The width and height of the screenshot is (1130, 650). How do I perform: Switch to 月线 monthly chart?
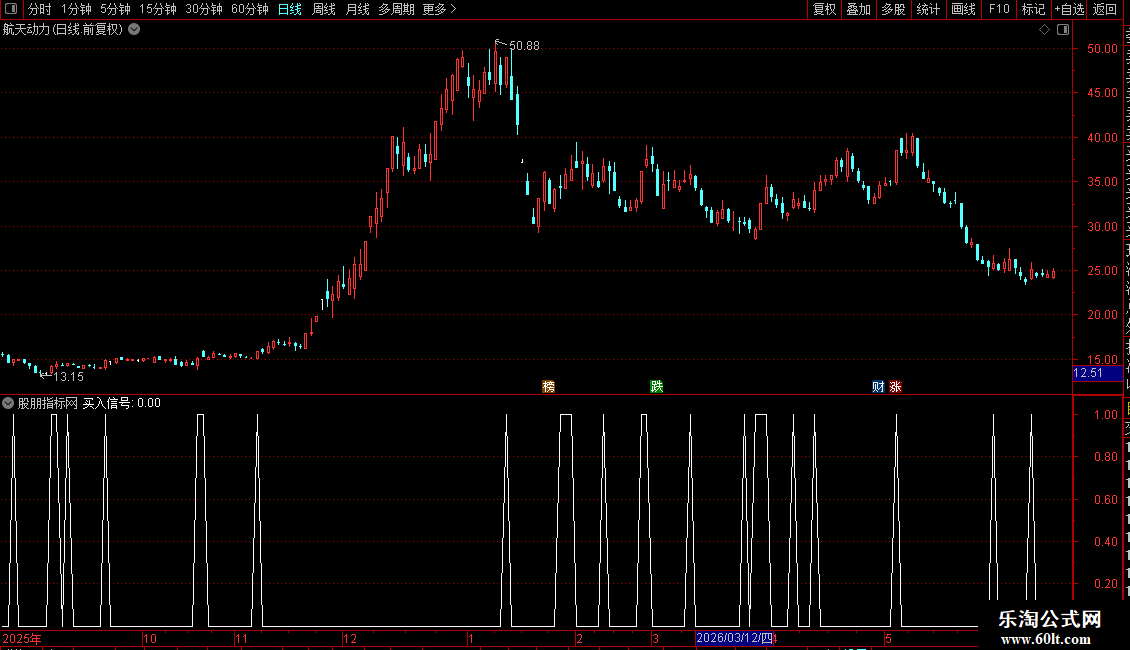(x=357, y=9)
